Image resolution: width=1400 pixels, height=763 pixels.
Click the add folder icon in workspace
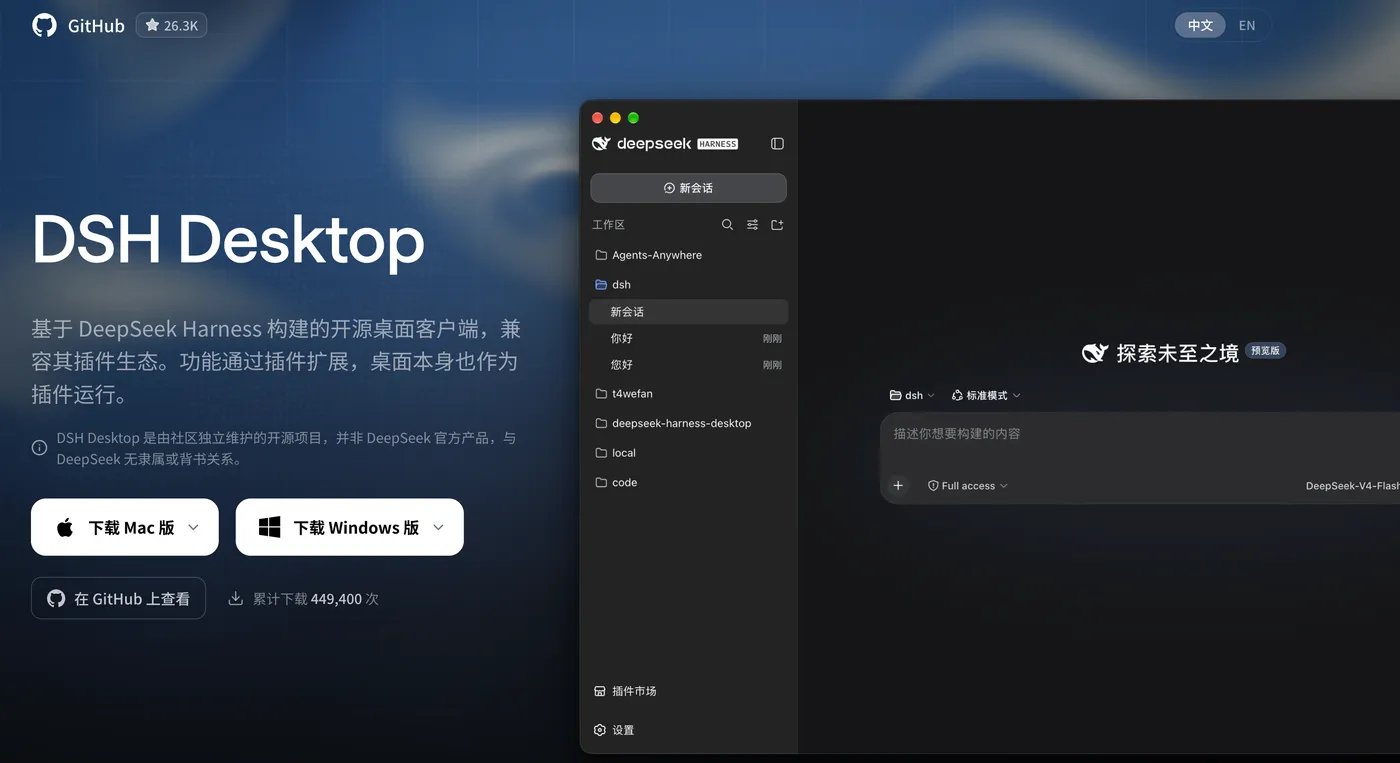(777, 225)
